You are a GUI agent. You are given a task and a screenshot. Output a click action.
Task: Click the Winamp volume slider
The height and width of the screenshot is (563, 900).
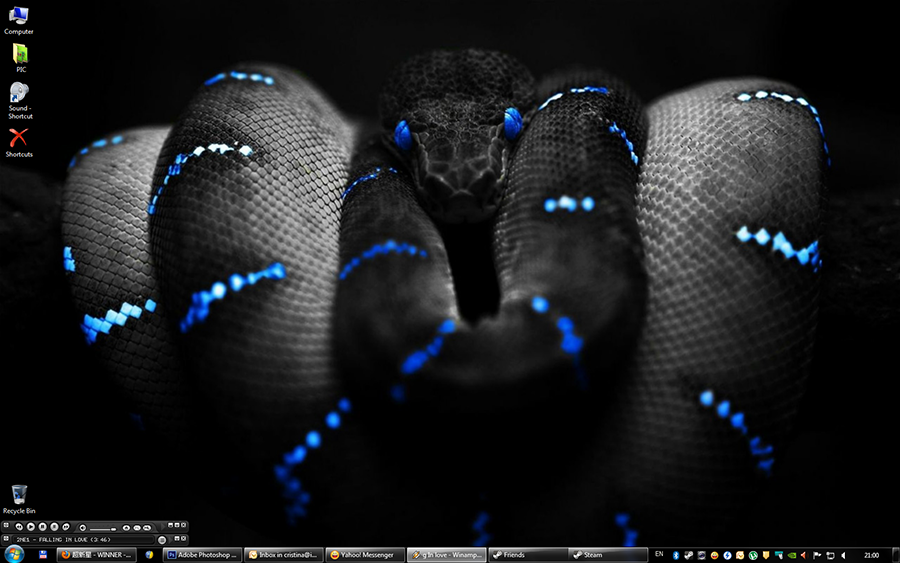pyautogui.click(x=103, y=529)
